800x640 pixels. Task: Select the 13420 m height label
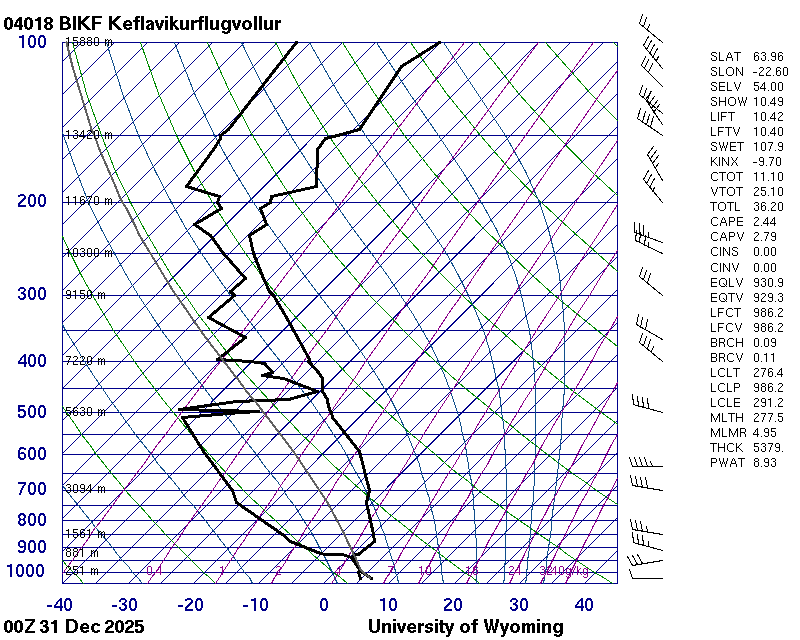89,134
